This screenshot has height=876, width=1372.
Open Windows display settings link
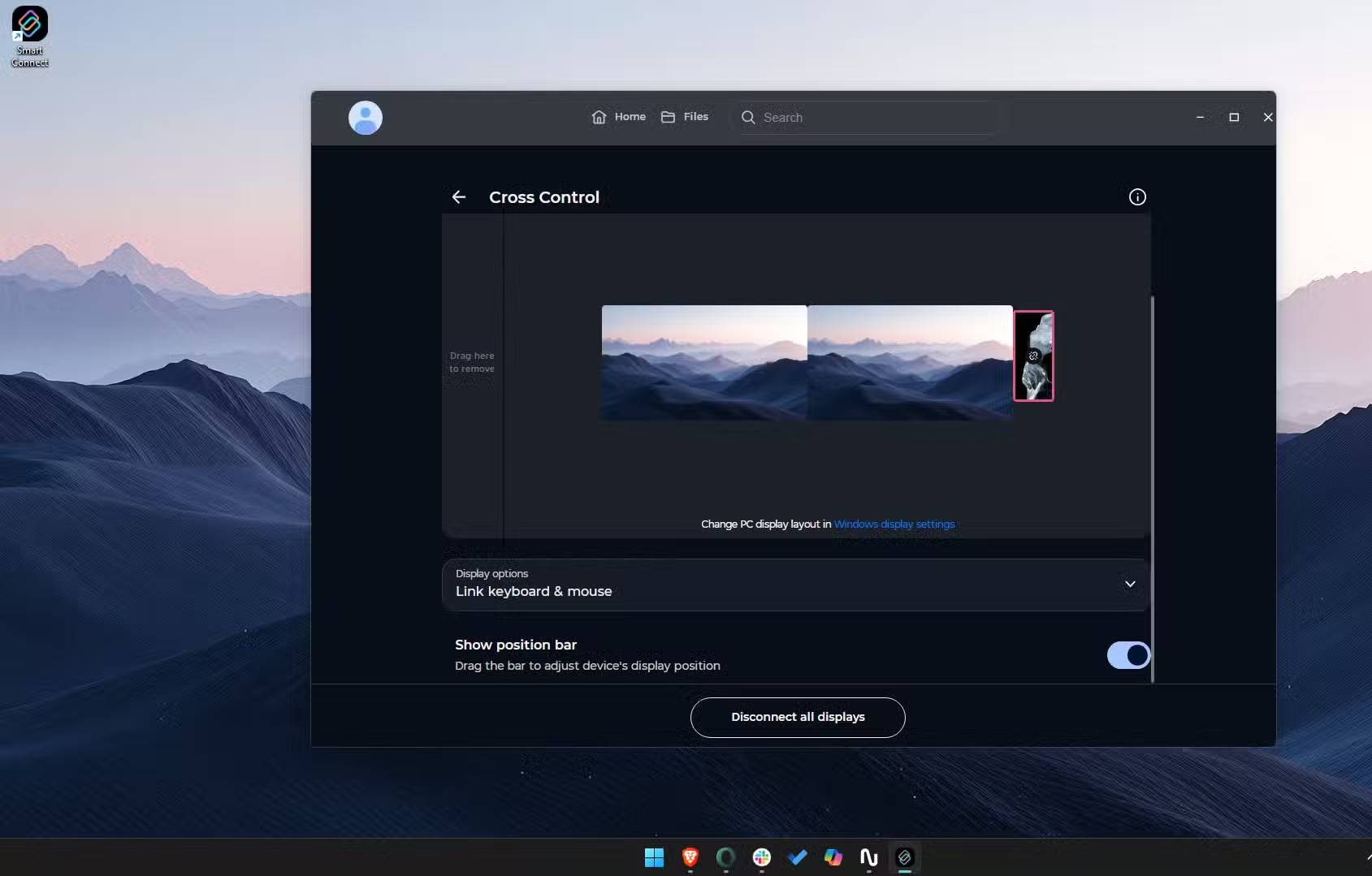pos(894,524)
